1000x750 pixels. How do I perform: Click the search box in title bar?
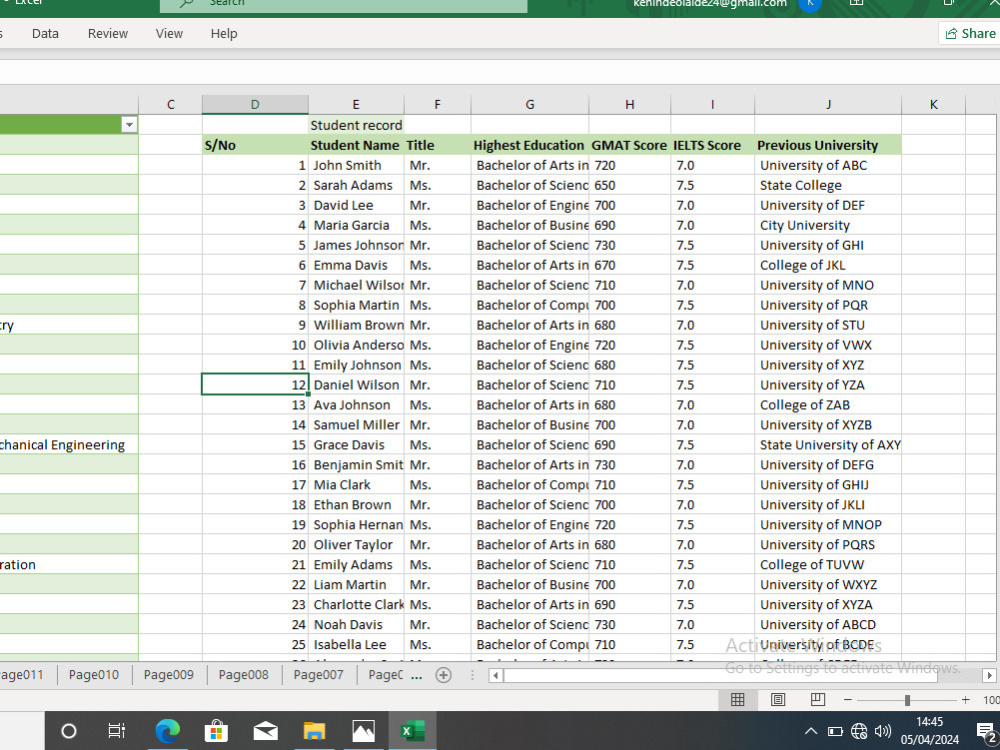point(344,4)
